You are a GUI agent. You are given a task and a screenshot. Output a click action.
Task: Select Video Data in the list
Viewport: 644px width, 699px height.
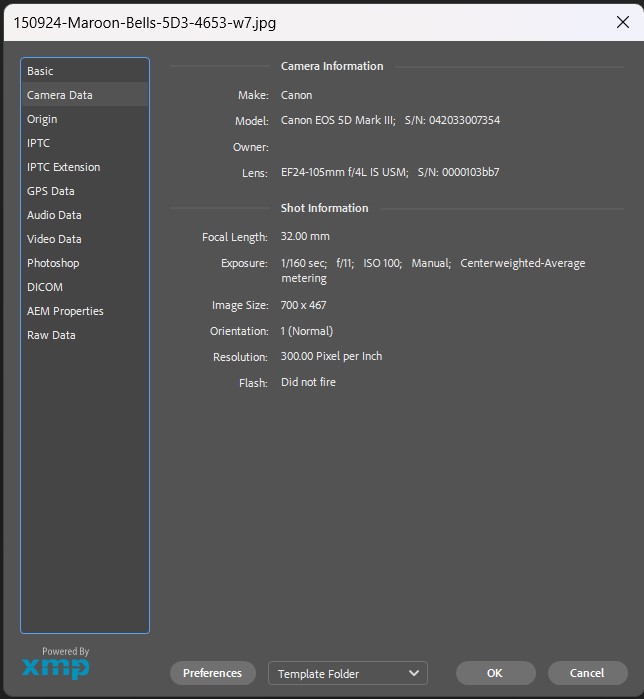[85, 239]
